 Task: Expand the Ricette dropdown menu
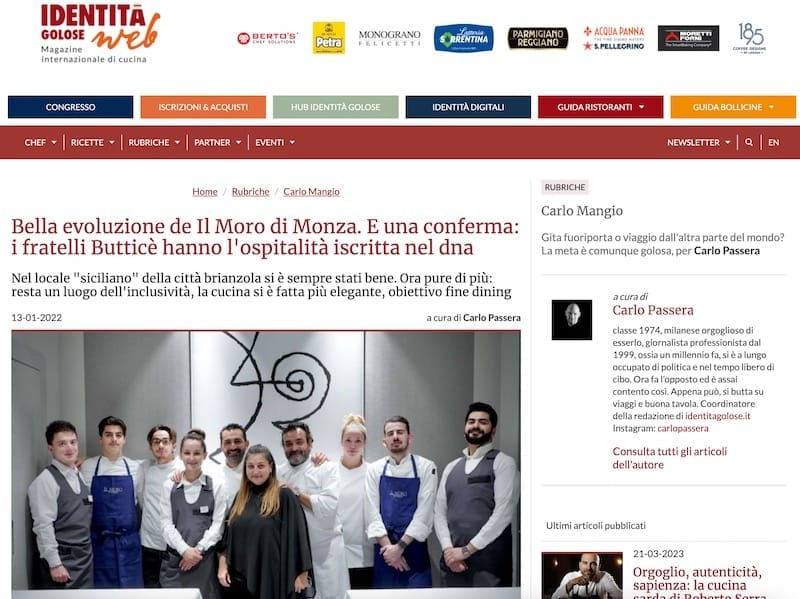(x=92, y=142)
